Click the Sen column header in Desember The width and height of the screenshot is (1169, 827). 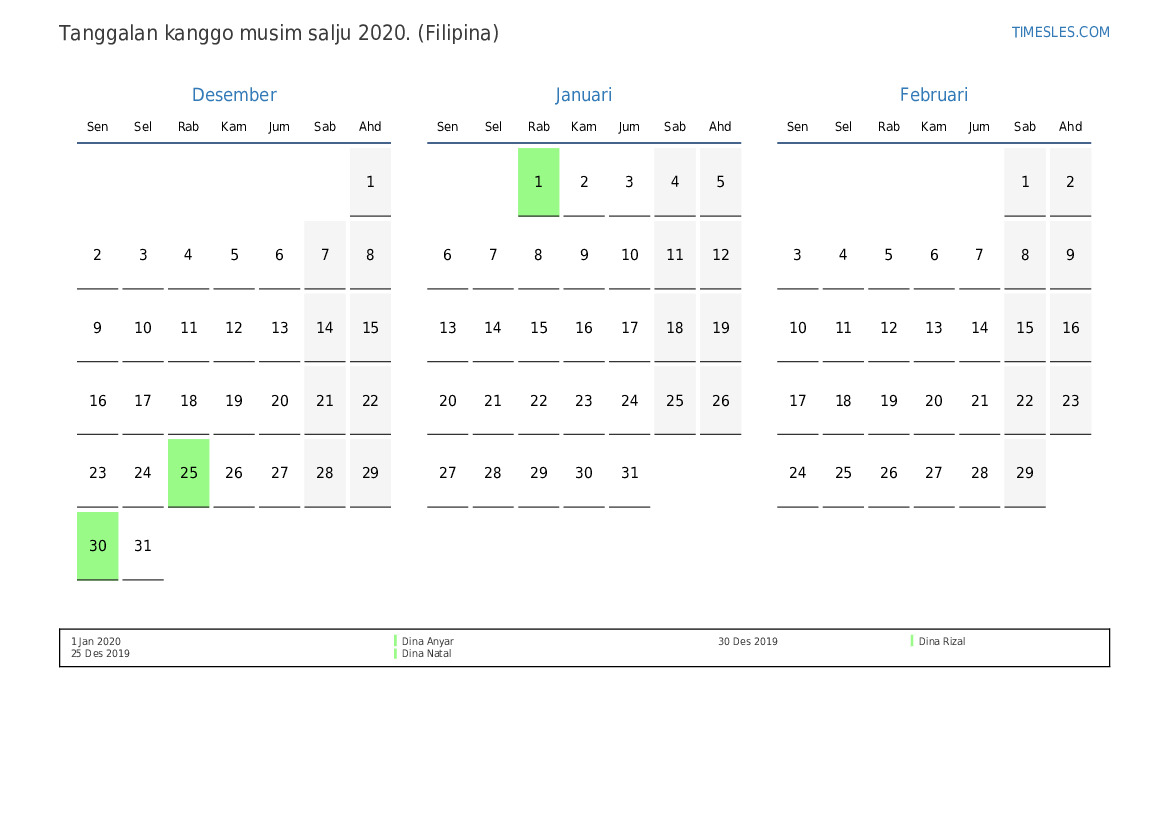[x=98, y=127]
